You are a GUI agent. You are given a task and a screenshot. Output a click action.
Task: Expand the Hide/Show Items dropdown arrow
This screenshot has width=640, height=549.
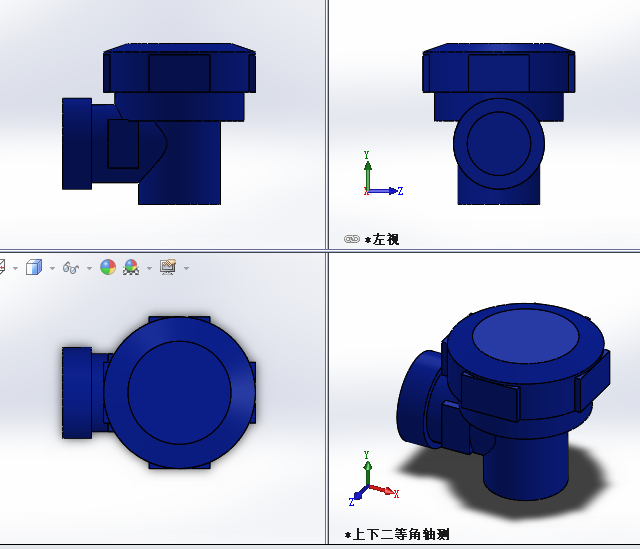(89, 268)
